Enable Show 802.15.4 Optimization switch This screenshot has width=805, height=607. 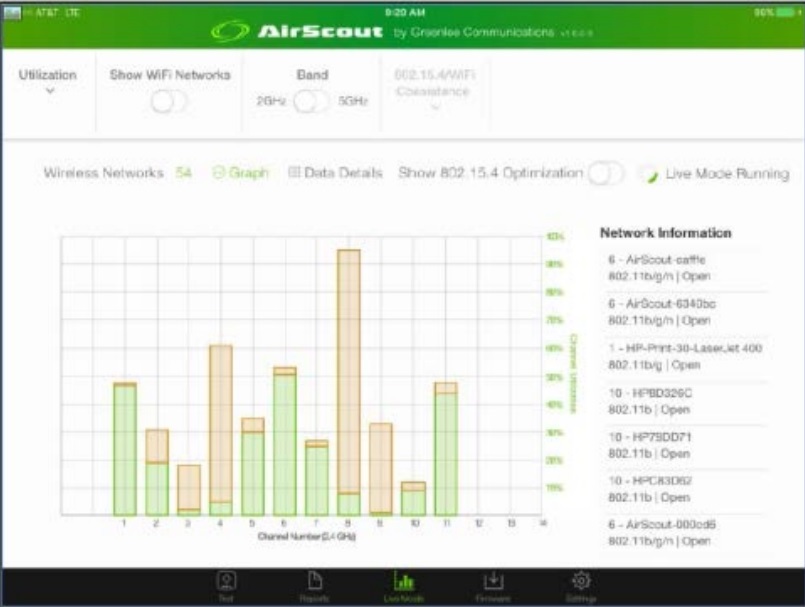606,173
